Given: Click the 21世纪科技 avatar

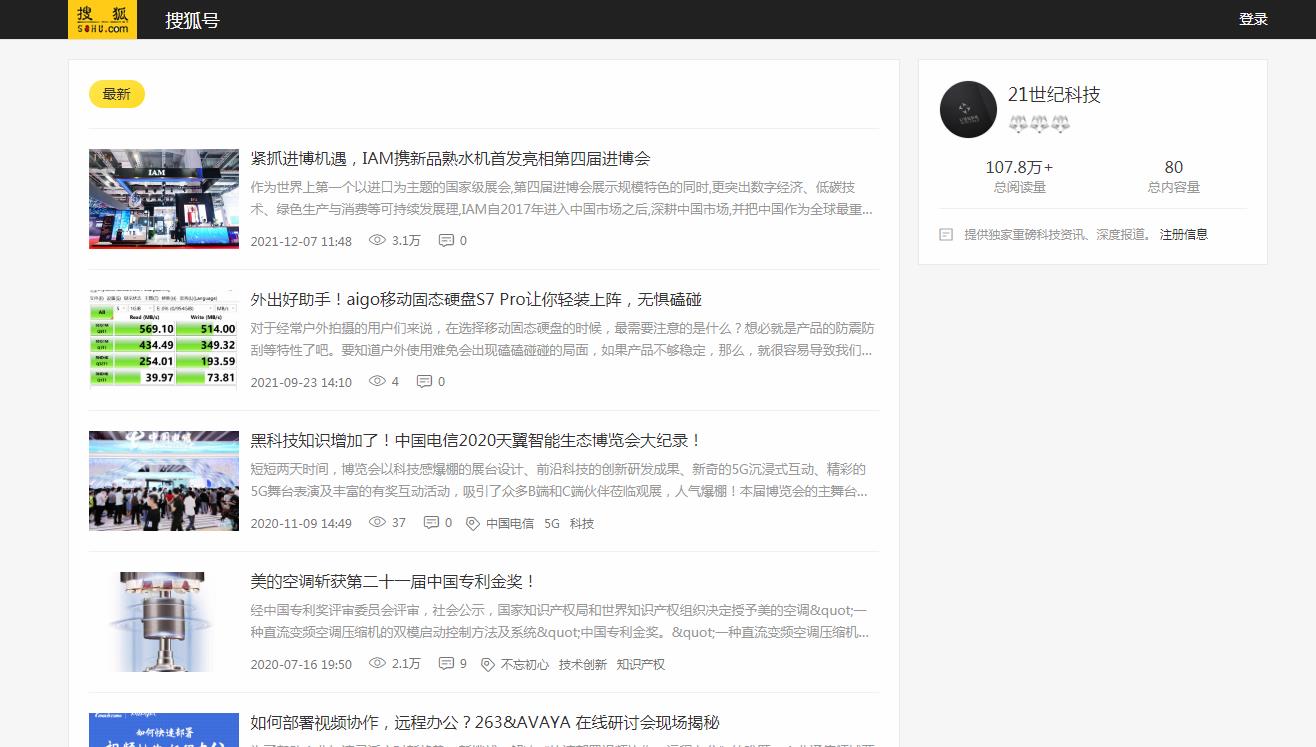Looking at the screenshot, I should coord(968,109).
